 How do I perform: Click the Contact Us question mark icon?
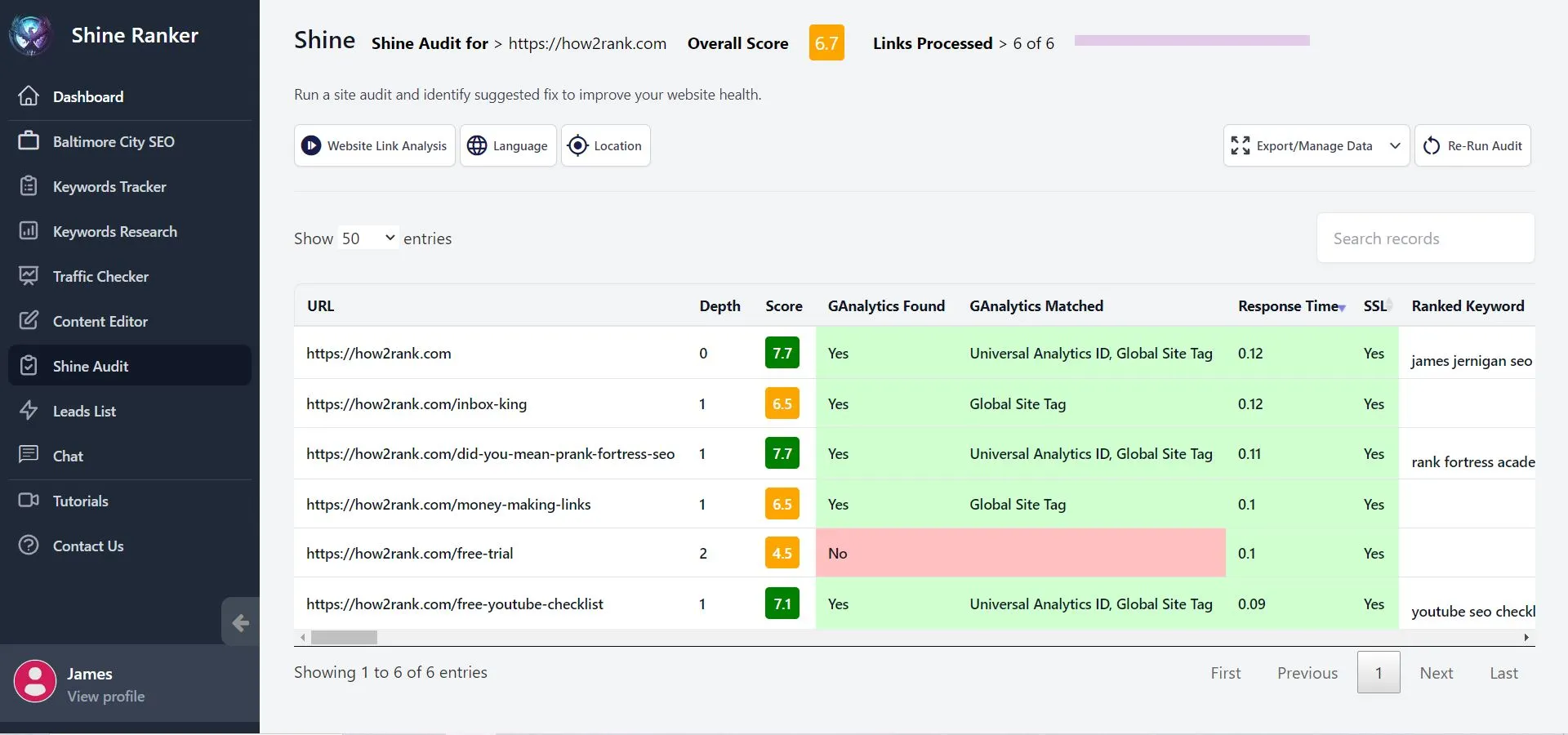point(29,545)
